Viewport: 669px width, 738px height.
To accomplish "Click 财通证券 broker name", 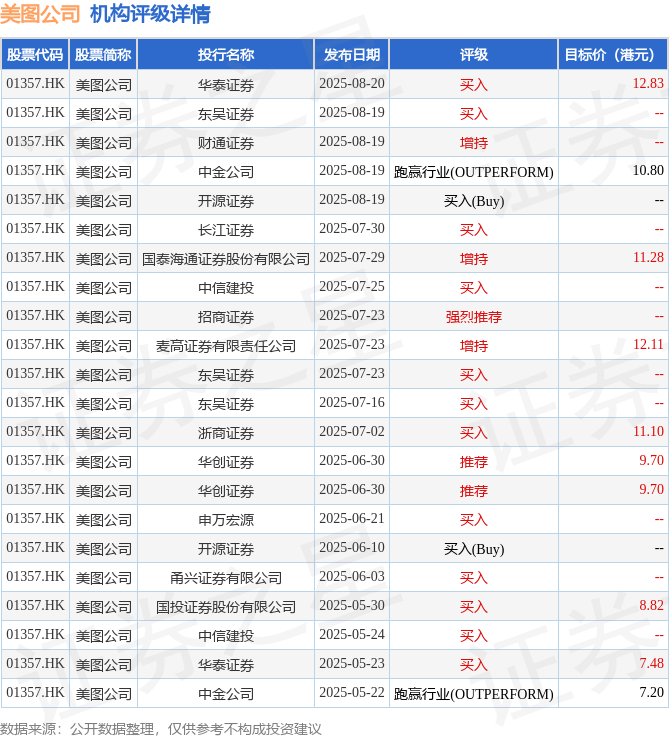I will click(226, 143).
